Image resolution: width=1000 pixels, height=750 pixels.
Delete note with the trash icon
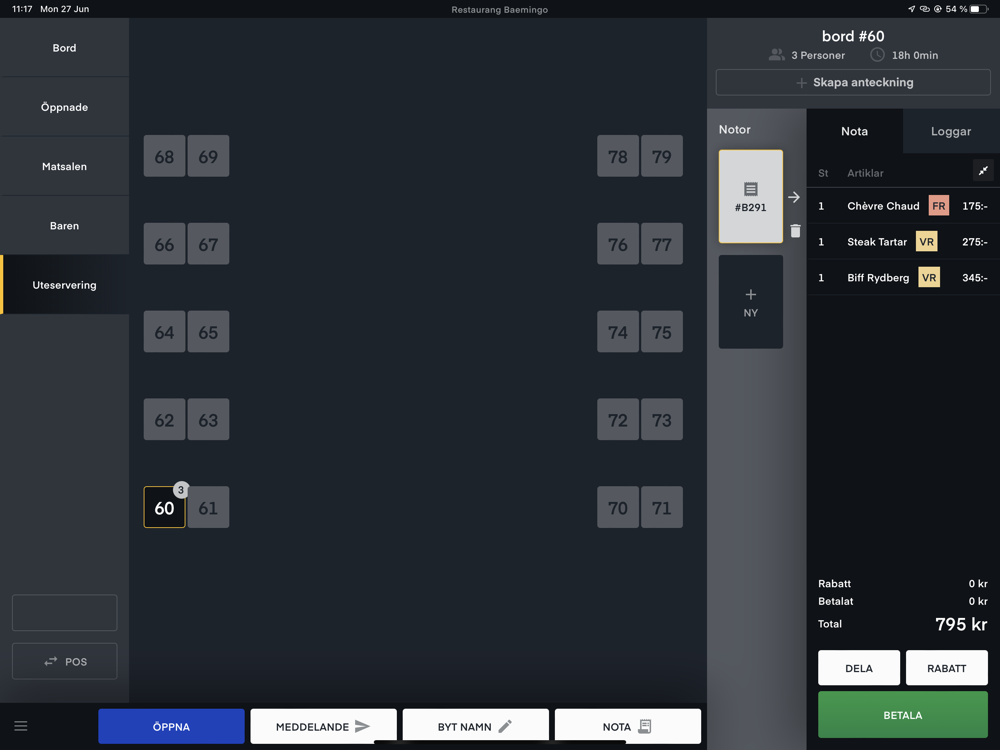(795, 231)
